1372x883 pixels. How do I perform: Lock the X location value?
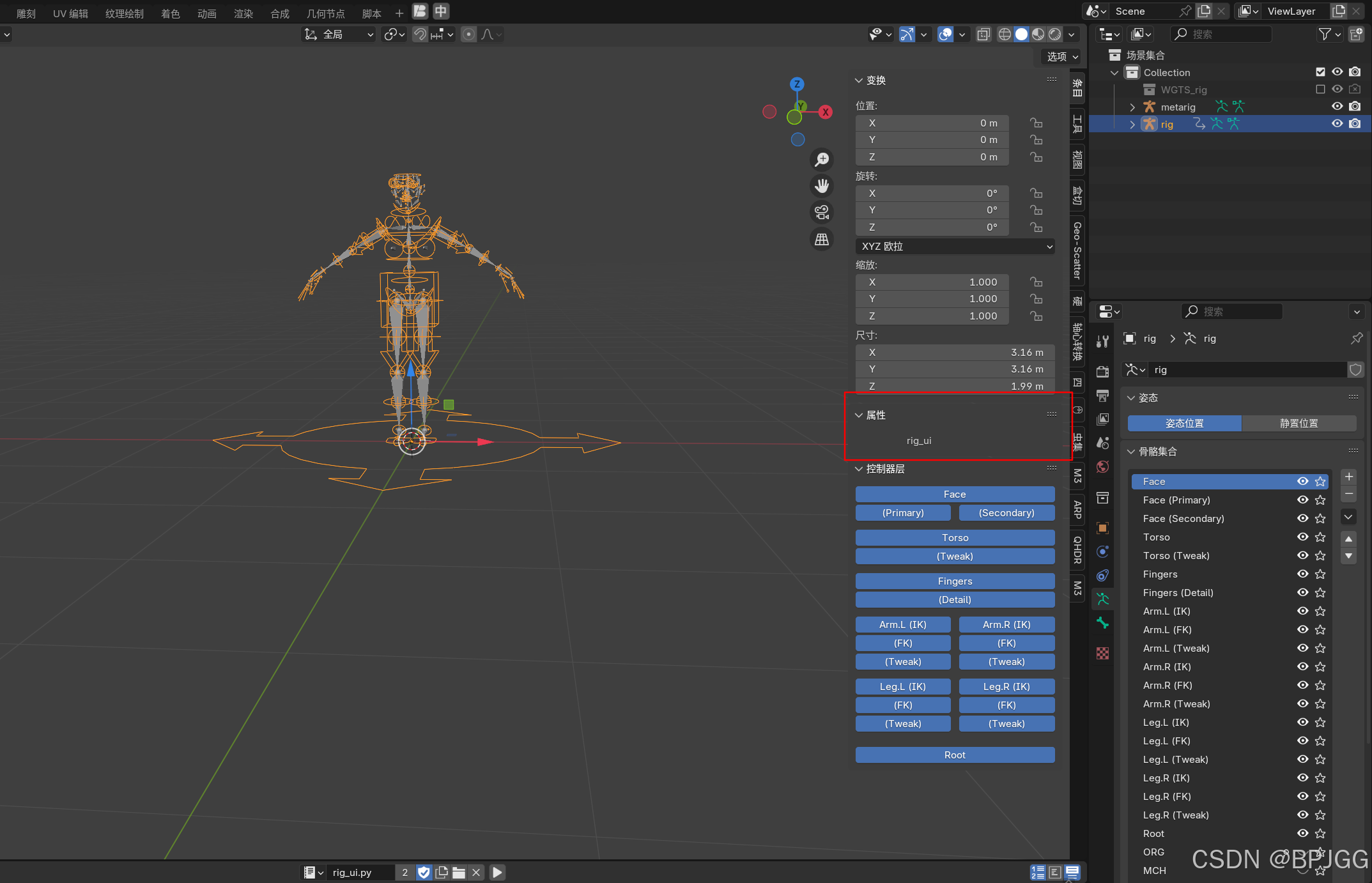click(x=1036, y=123)
